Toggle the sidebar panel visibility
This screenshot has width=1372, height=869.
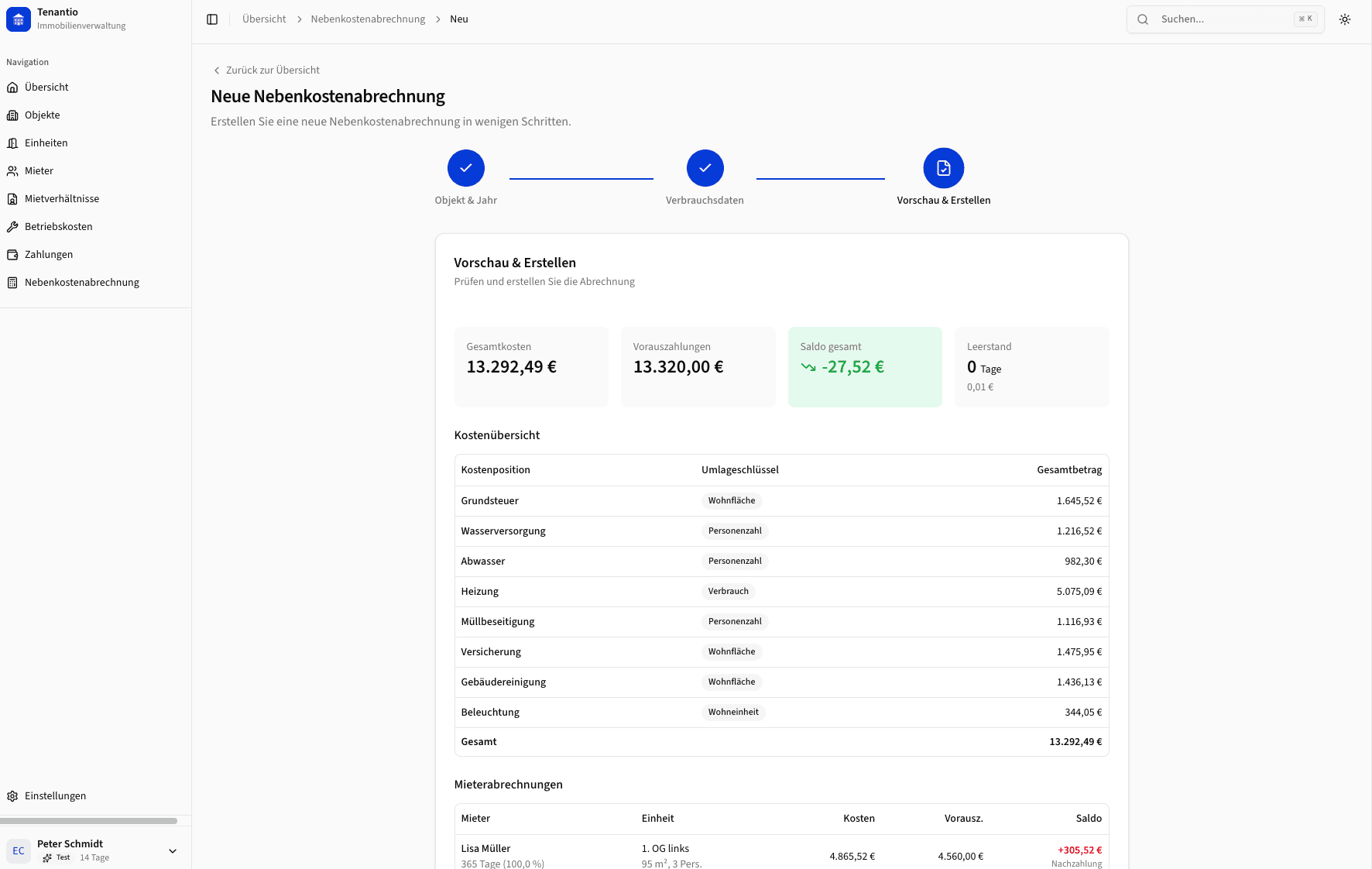[x=212, y=19]
